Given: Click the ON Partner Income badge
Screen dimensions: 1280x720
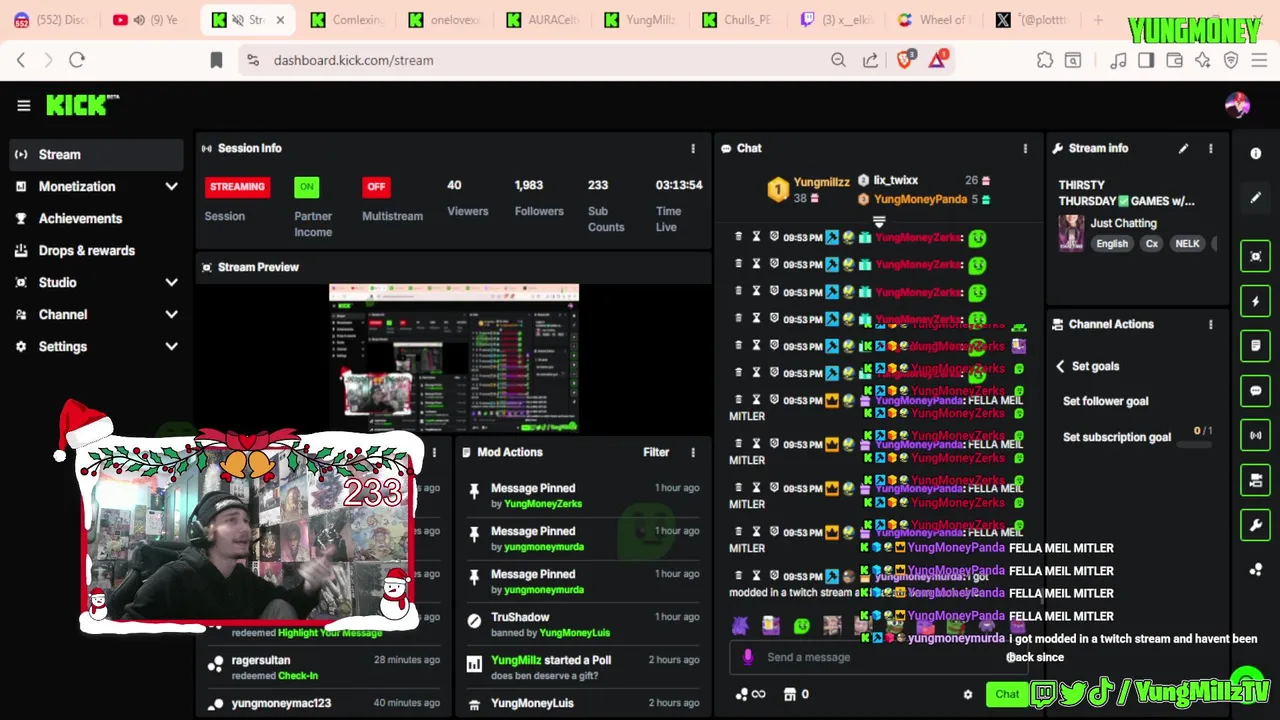Looking at the screenshot, I should [306, 186].
